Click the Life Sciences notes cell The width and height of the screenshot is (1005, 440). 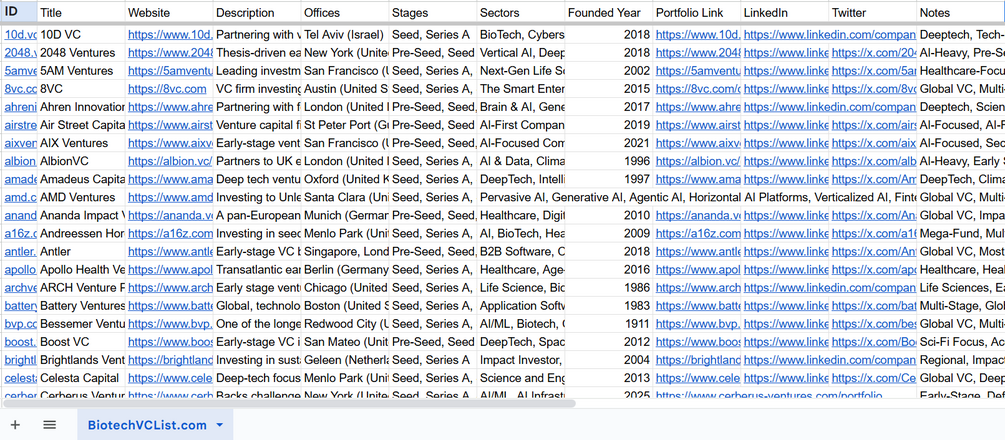point(960,287)
